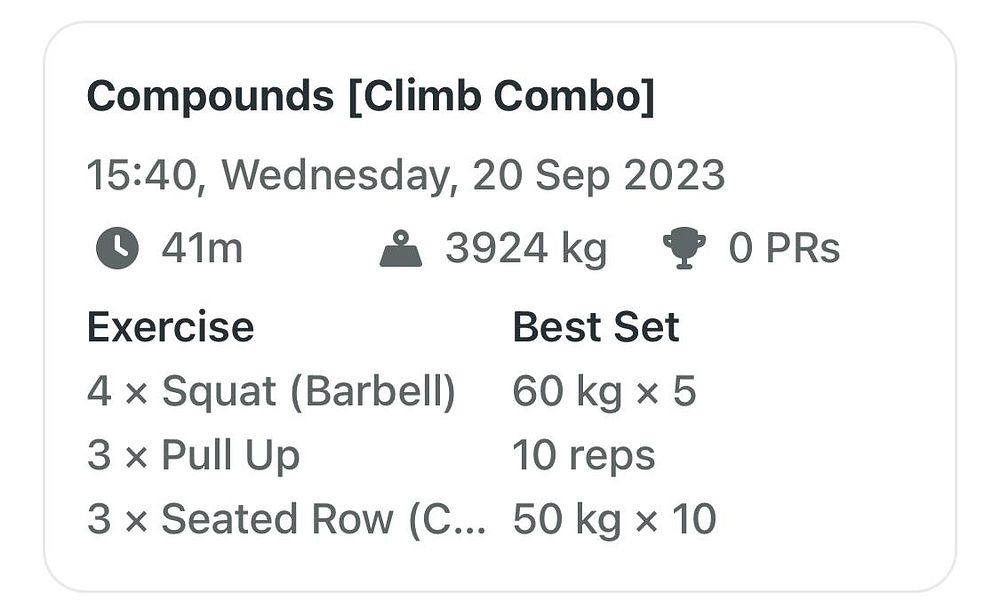Click the 41m duration text
Image resolution: width=1000 pixels, height=602 pixels.
[202, 248]
